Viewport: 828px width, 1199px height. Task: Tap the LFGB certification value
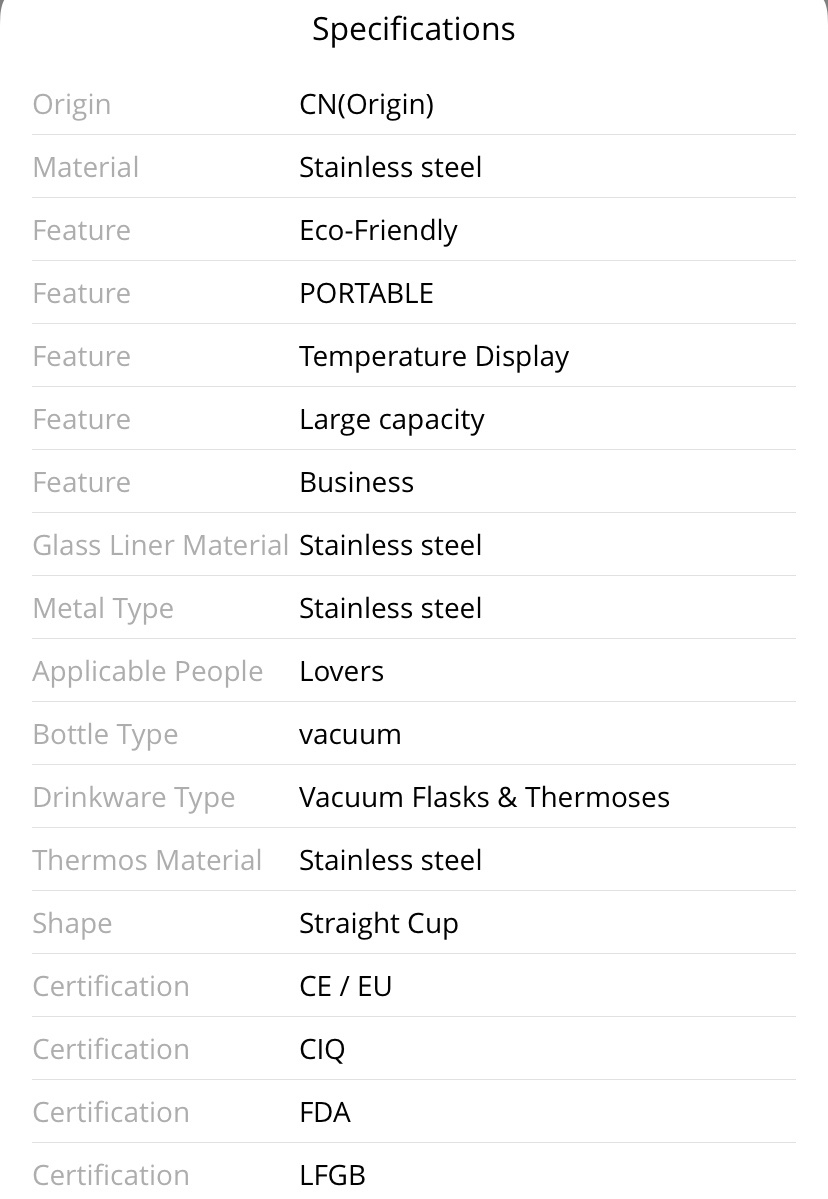coord(333,1175)
